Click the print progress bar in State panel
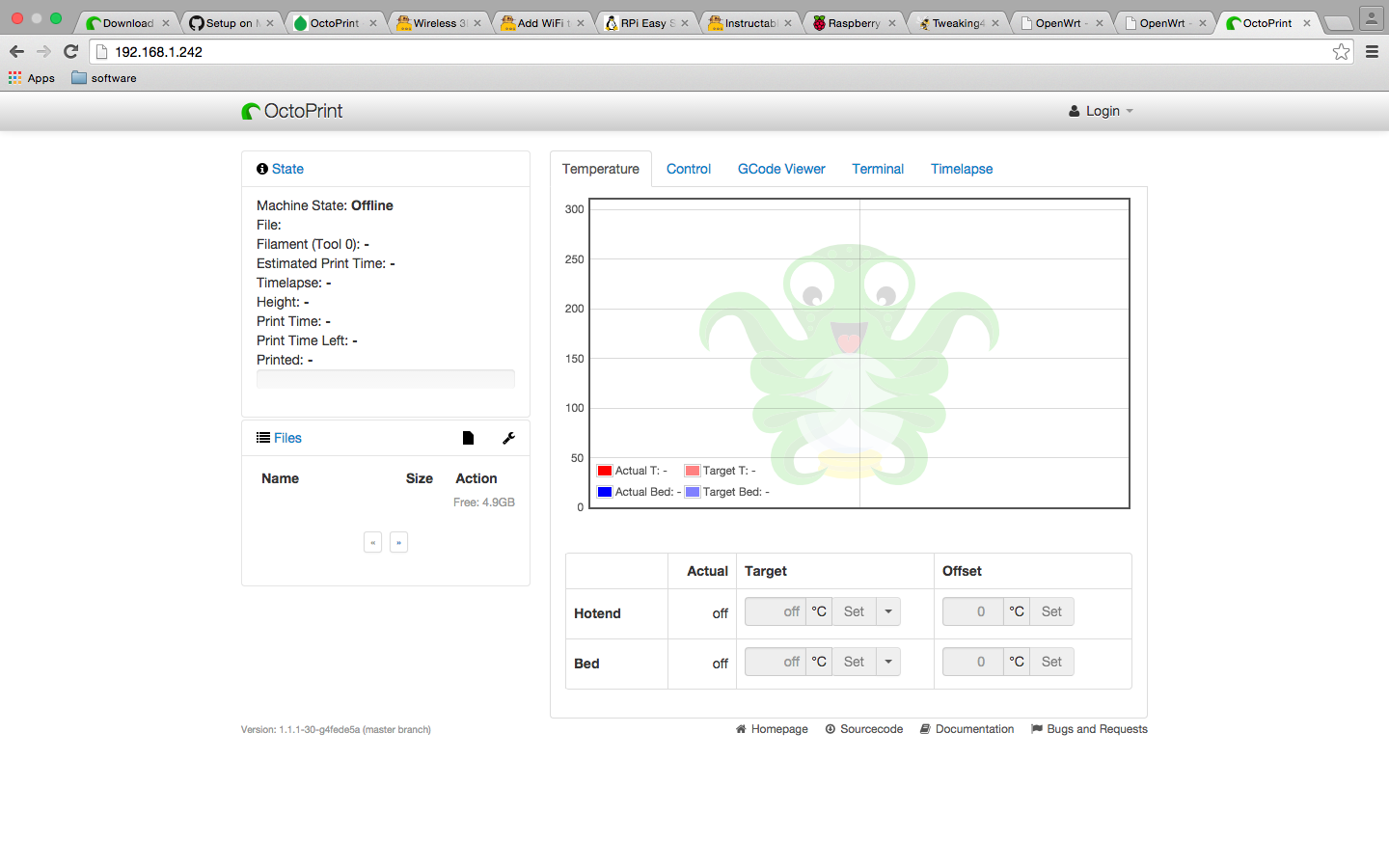 (386, 379)
